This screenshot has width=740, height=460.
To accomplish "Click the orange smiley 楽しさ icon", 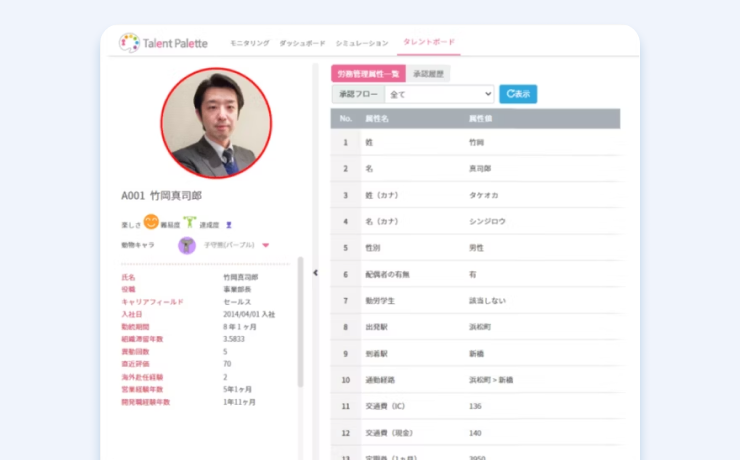I will point(151,222).
